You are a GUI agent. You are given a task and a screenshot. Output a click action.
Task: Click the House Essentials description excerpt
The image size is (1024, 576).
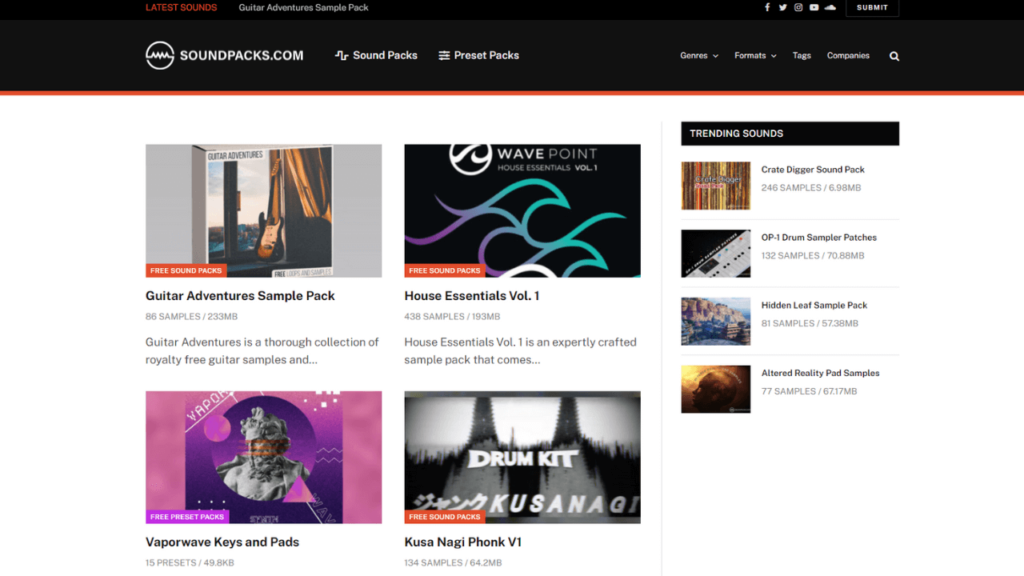coord(520,351)
